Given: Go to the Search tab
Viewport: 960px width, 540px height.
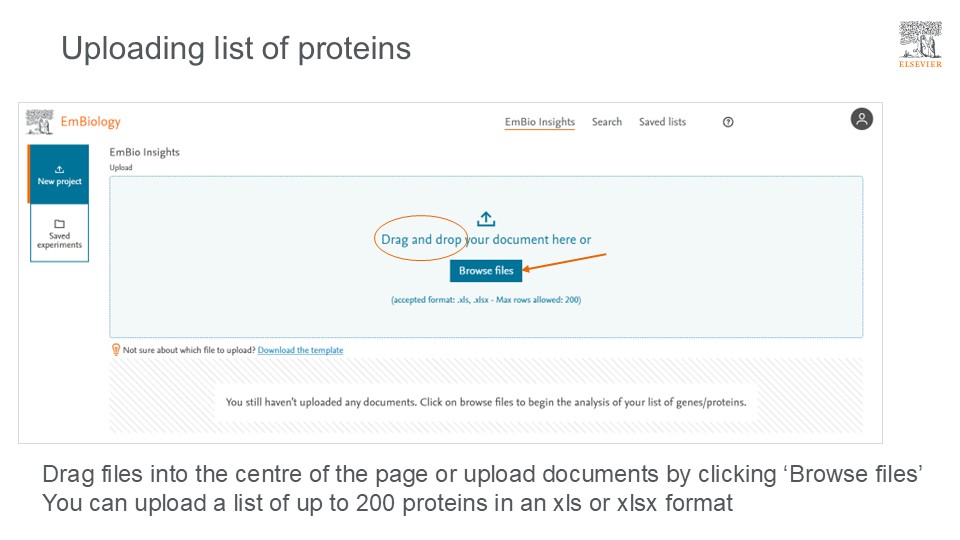Looking at the screenshot, I should pyautogui.click(x=607, y=122).
